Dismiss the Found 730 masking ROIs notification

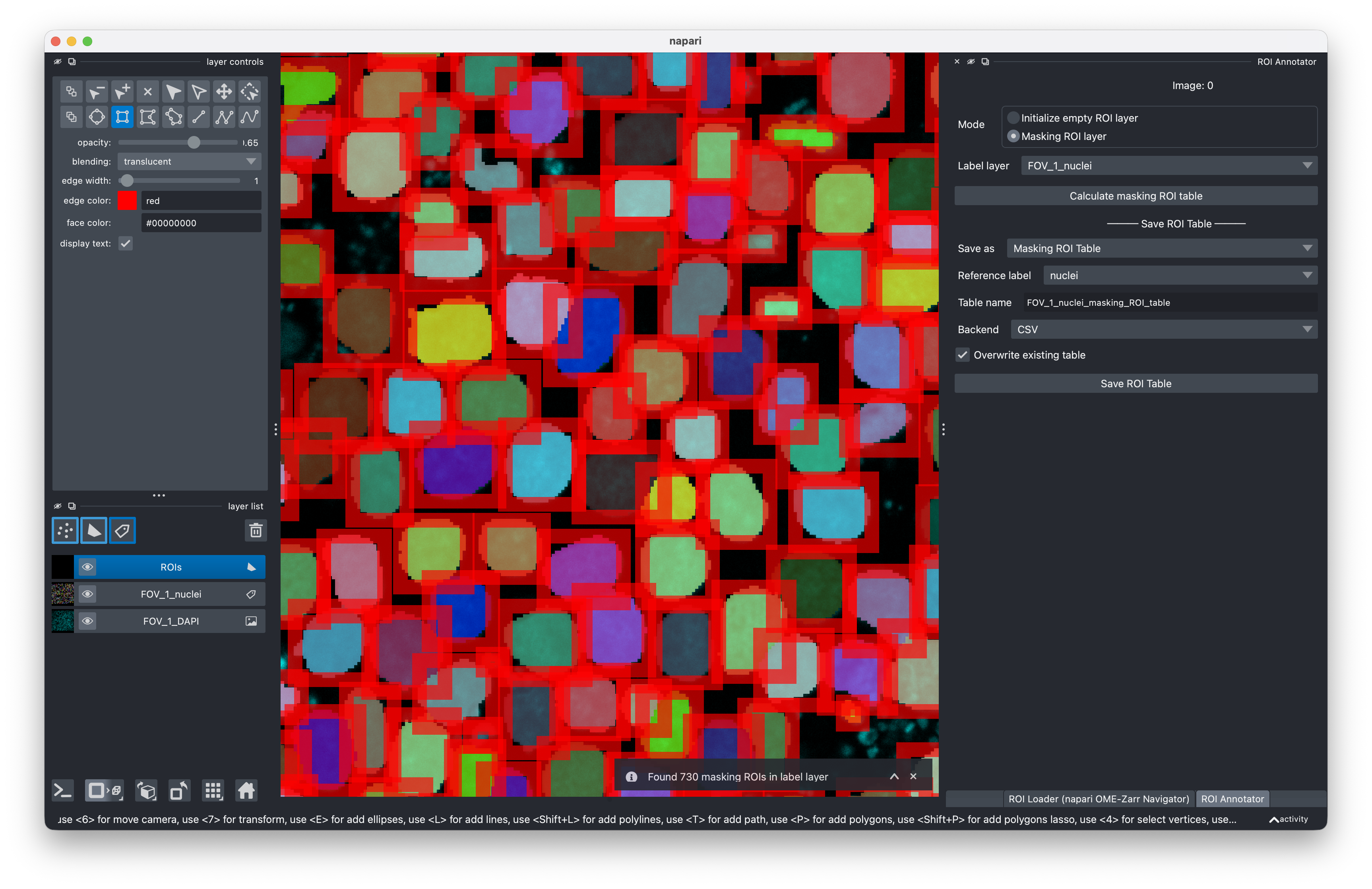tap(913, 776)
